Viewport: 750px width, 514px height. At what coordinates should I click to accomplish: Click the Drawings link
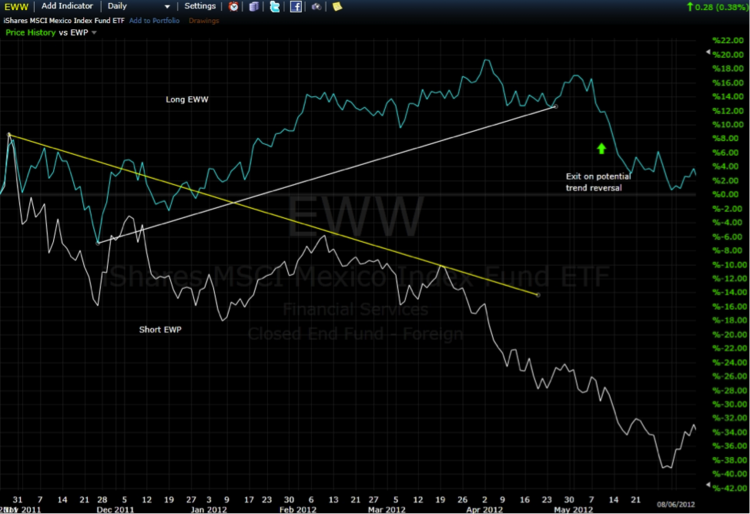(203, 21)
